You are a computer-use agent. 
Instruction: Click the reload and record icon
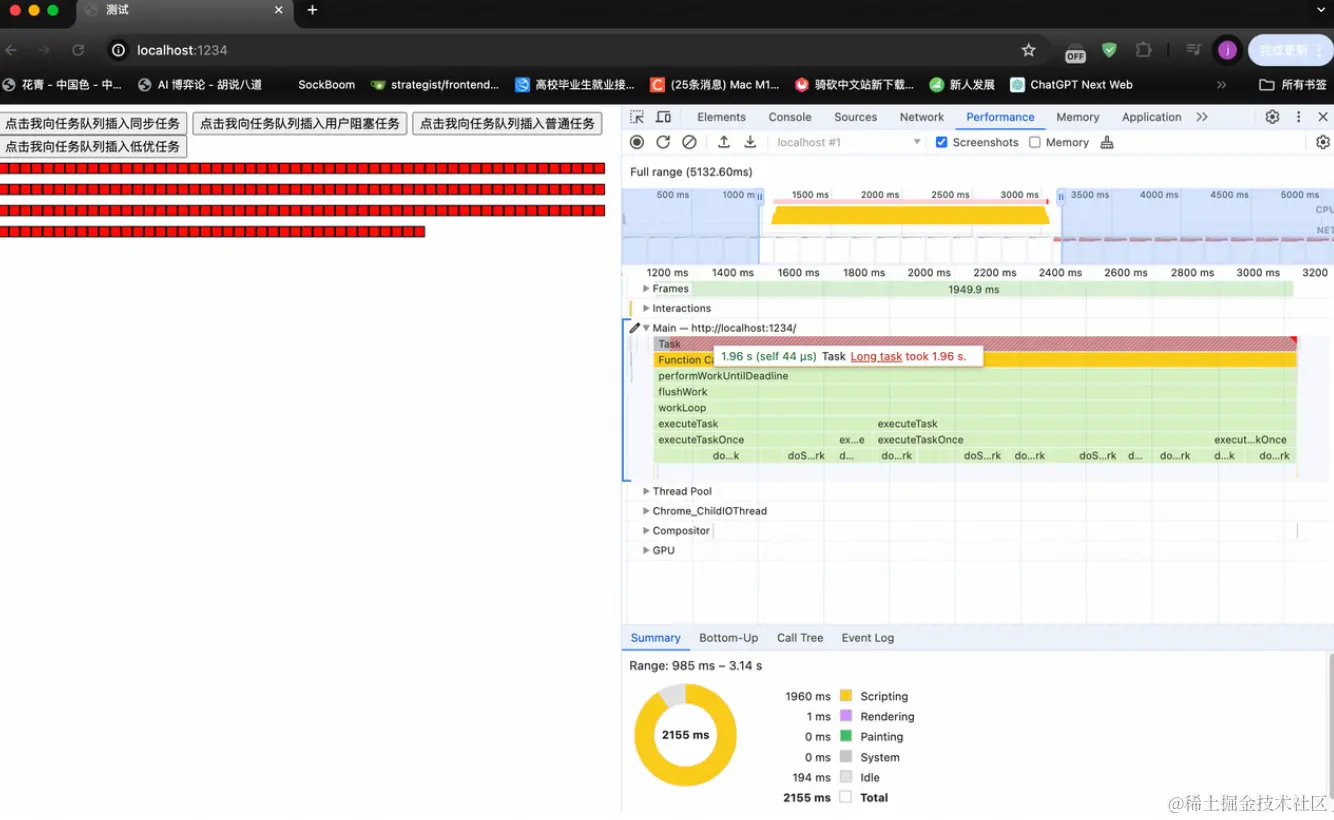663,142
